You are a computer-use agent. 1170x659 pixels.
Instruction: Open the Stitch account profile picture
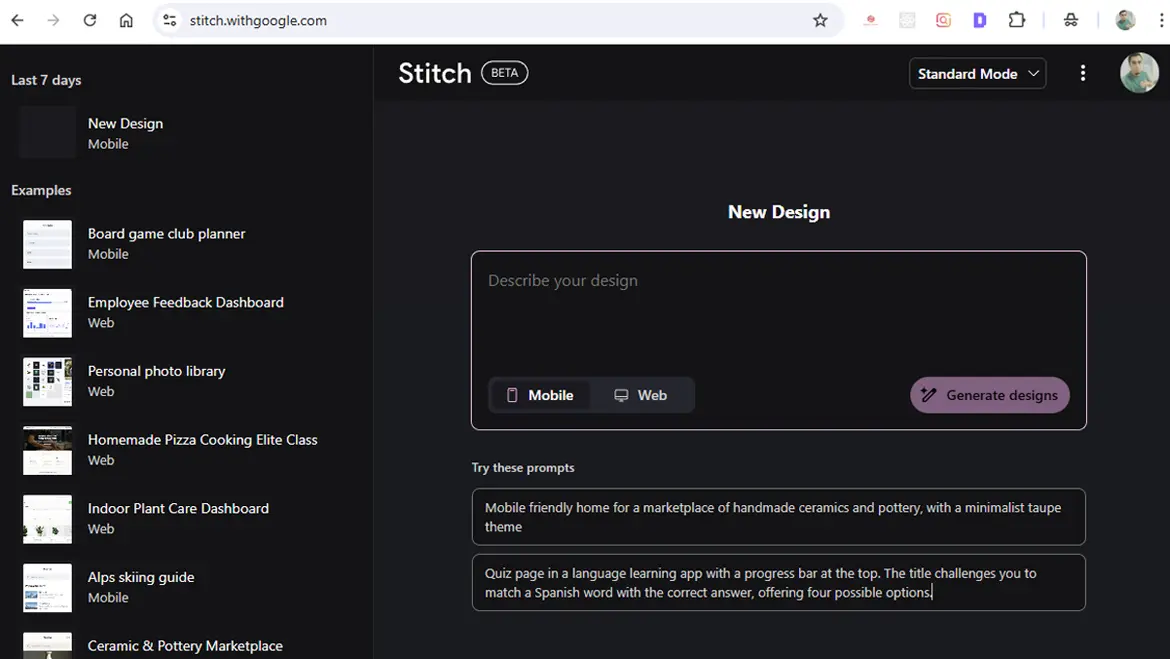1139,73
